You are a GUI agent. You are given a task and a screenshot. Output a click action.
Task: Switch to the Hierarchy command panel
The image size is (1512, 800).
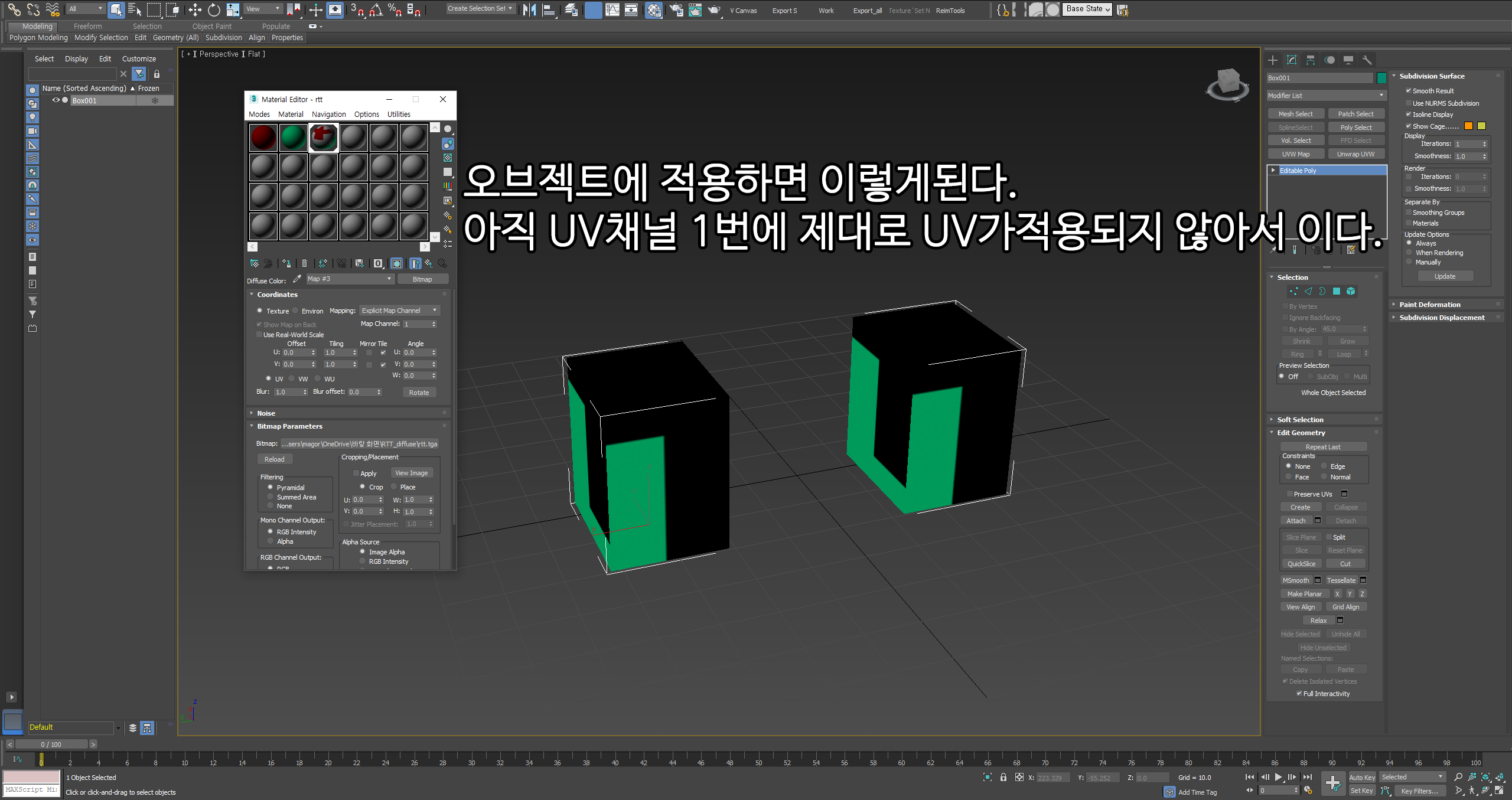1311,60
